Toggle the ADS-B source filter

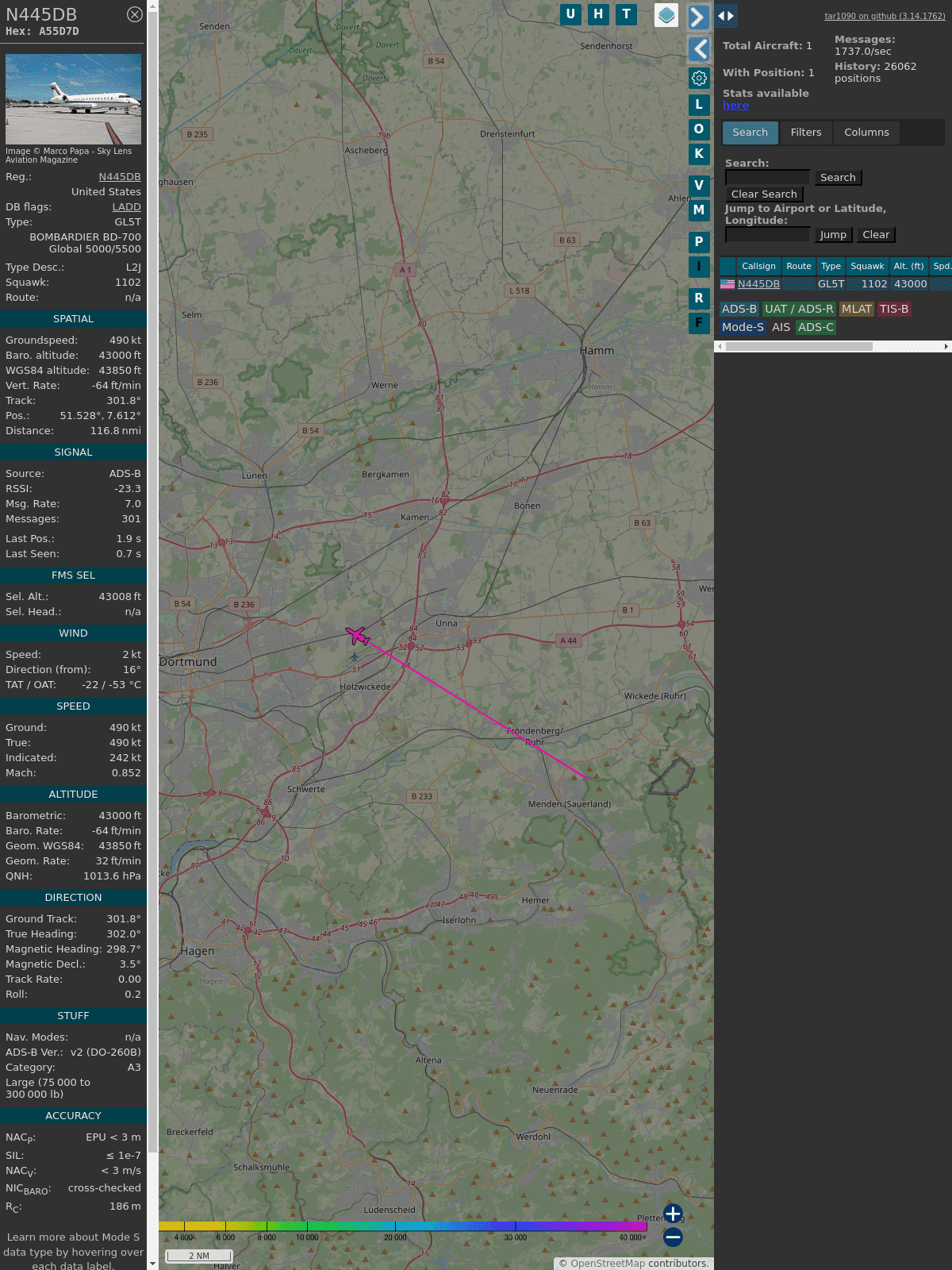[739, 309]
